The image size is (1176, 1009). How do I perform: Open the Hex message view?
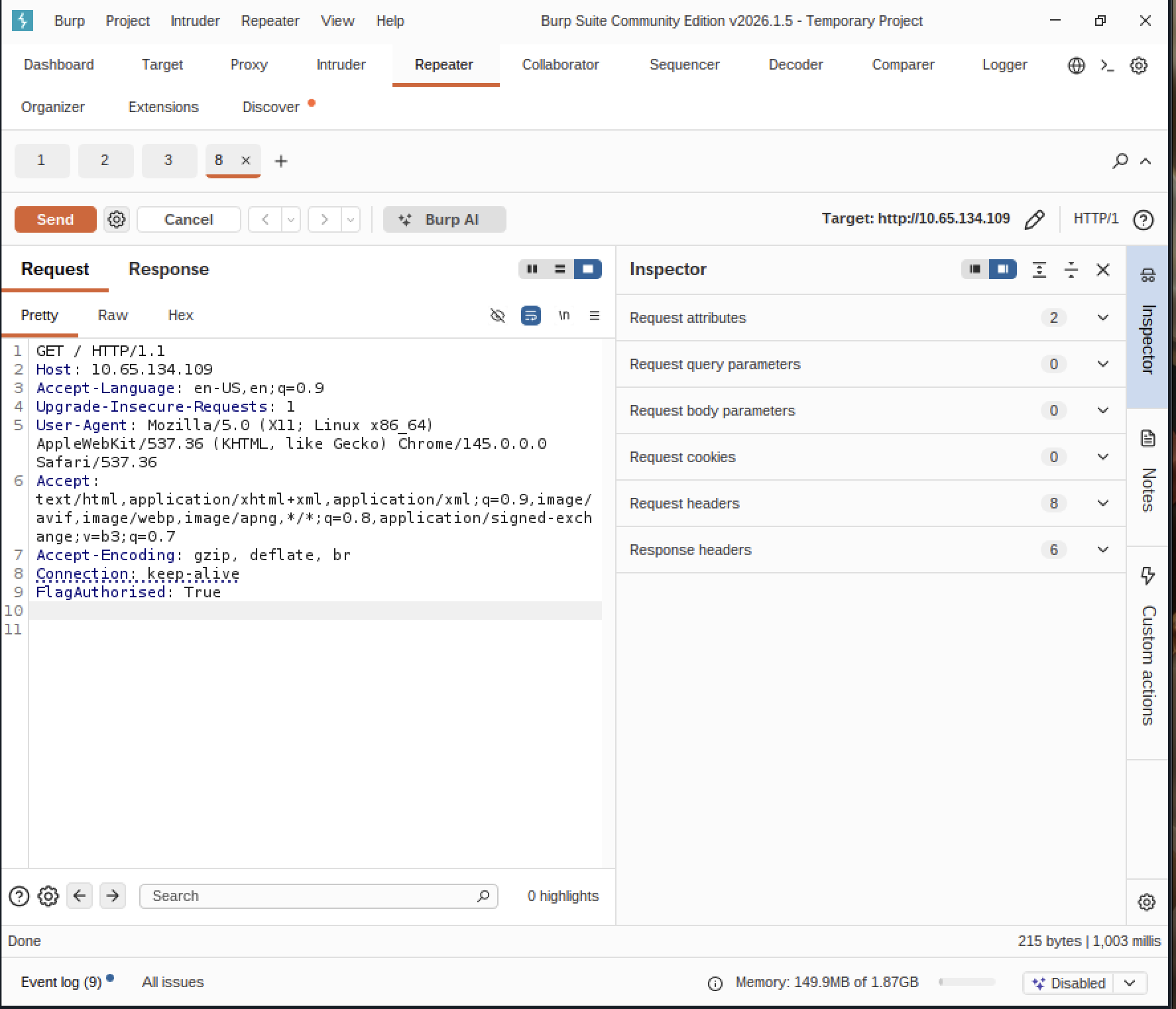click(180, 316)
